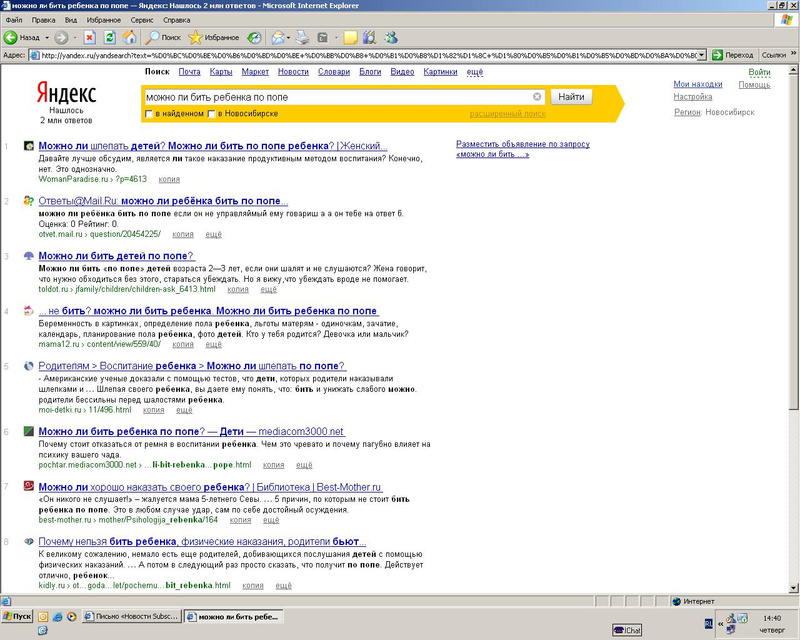Open the Back button history dropdown arrow

click(x=49, y=37)
